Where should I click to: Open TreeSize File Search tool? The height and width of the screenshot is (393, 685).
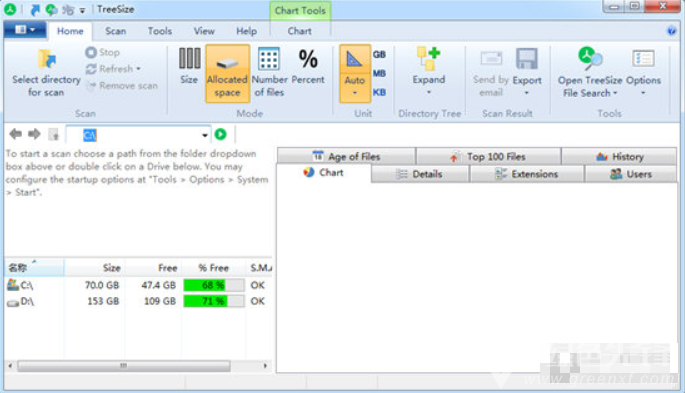click(x=590, y=73)
